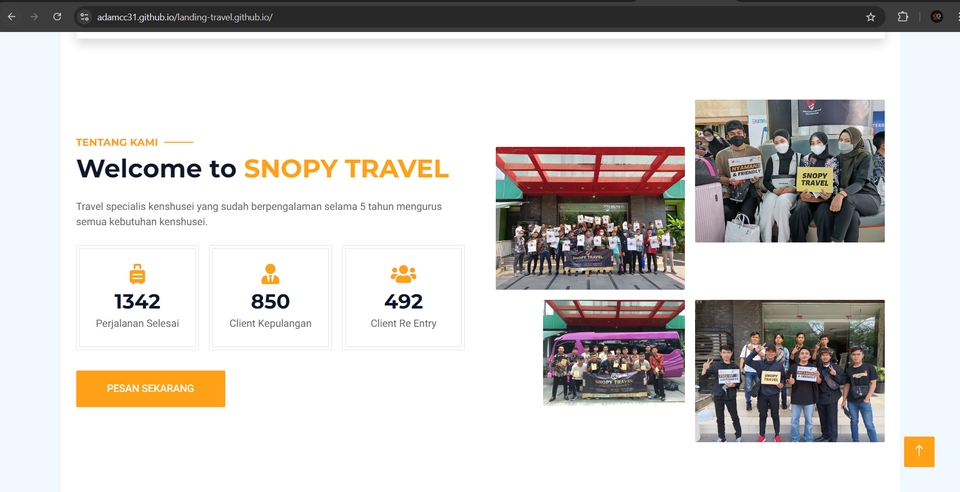This screenshot has height=492, width=960.
Task: Open site information icon in address bar
Action: click(84, 17)
